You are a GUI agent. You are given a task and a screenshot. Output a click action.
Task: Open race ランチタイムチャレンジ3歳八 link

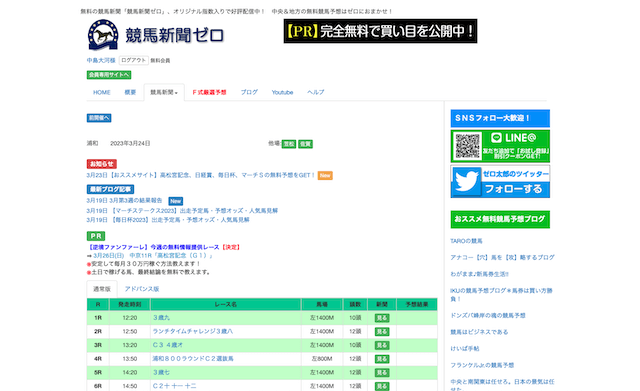pyautogui.click(x=193, y=331)
